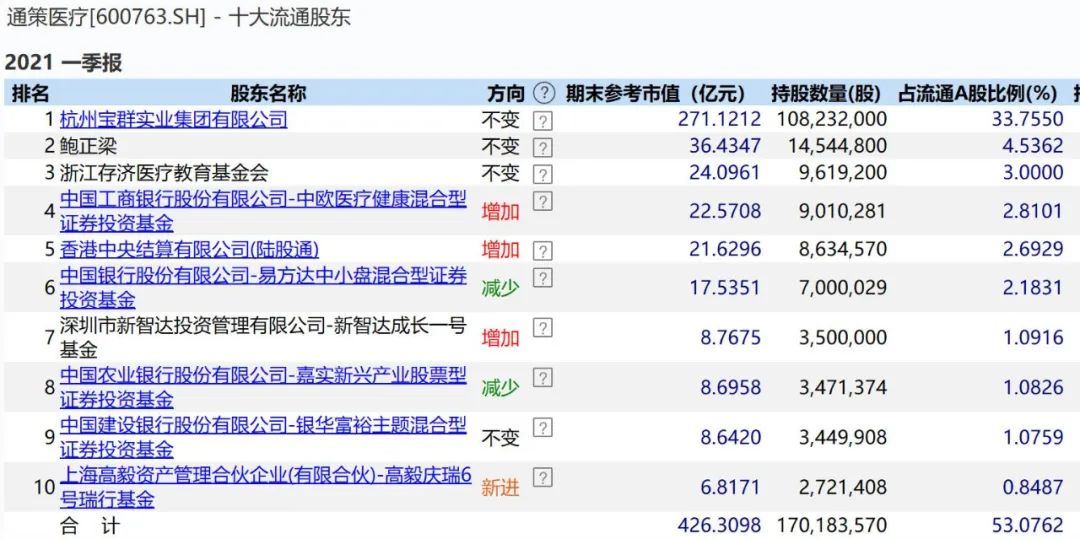Open 上海高毅资产管理-高毅庆瑞6号 fund link

click(265, 487)
